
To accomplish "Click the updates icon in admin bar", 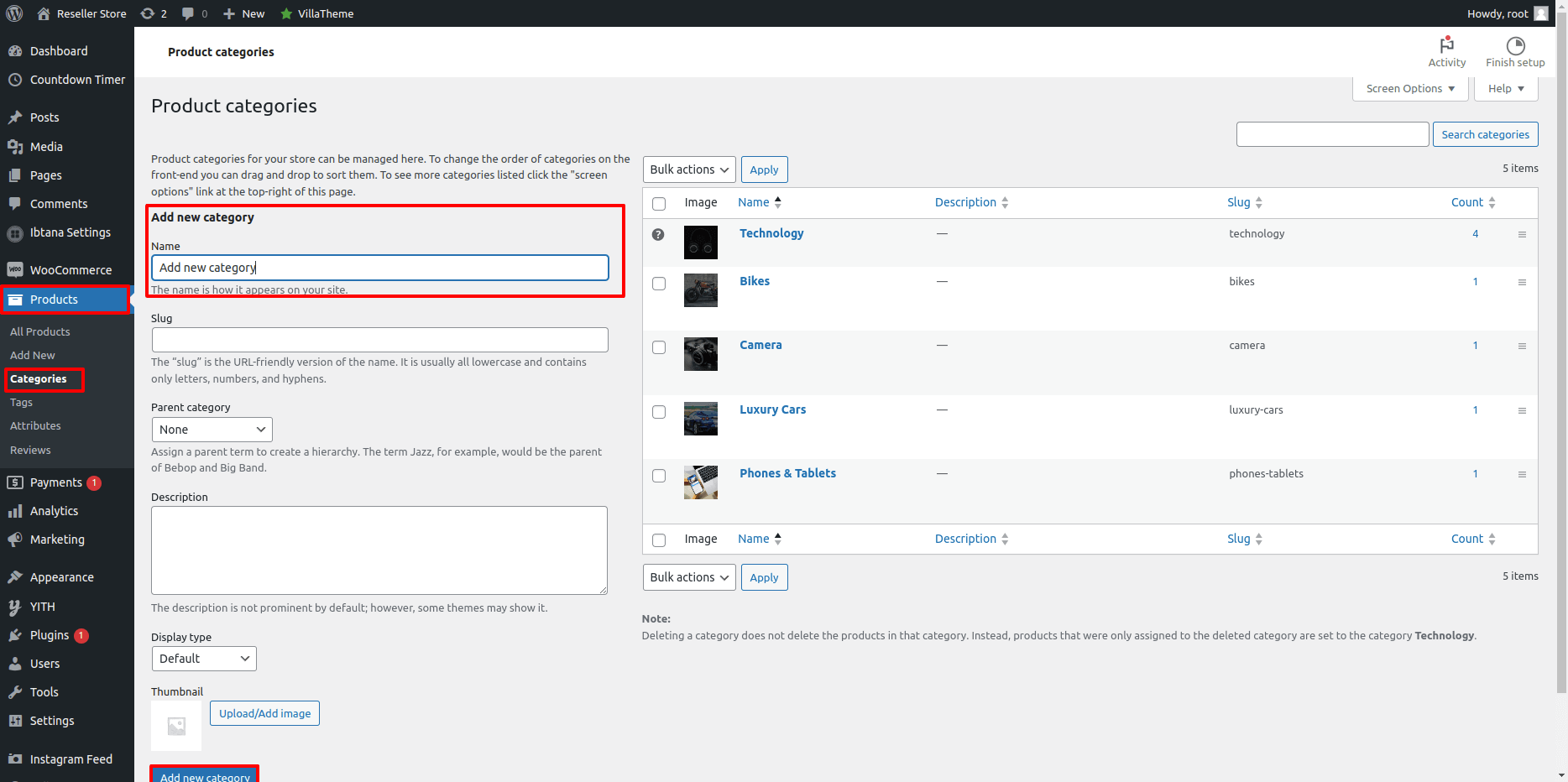I will click(148, 13).
